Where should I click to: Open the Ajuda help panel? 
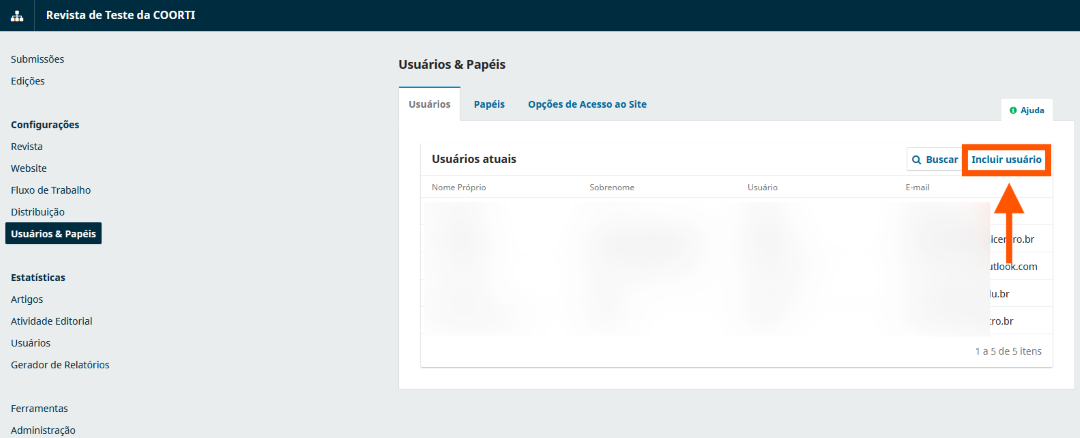tap(1026, 110)
